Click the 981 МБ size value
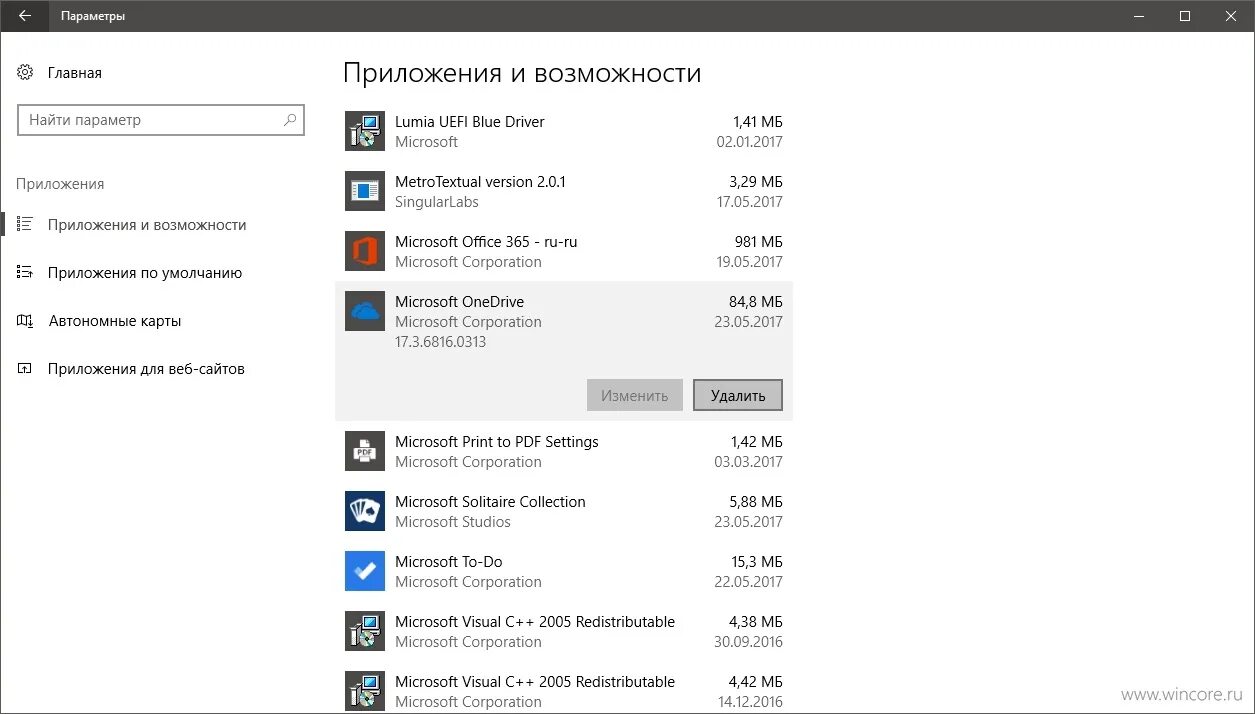Viewport: 1255px width, 714px height. 758,242
